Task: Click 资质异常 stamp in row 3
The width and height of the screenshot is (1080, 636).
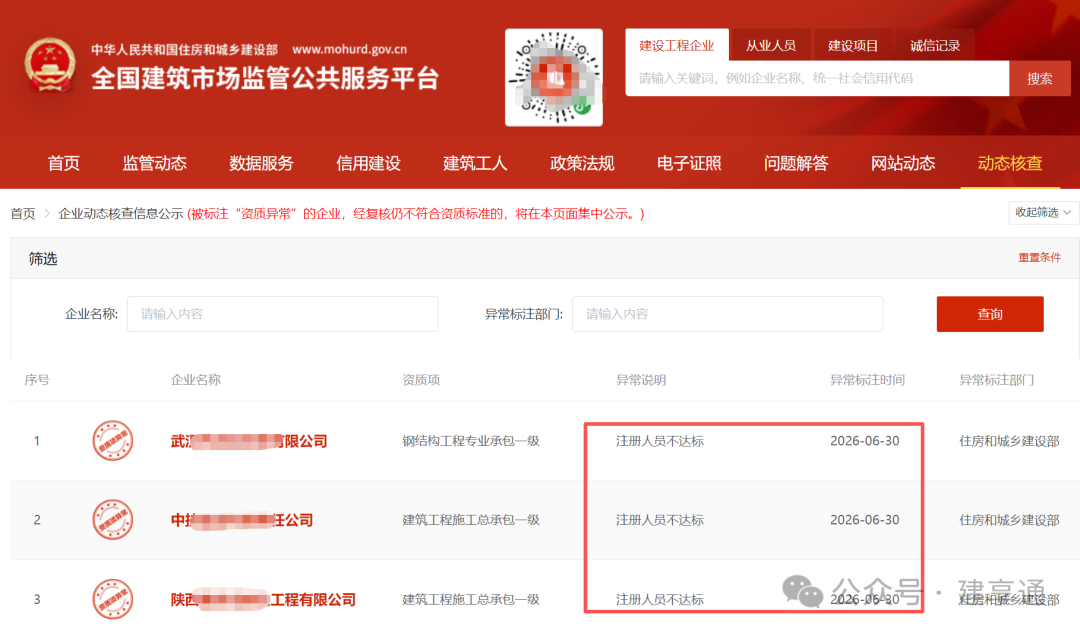Action: [112, 599]
